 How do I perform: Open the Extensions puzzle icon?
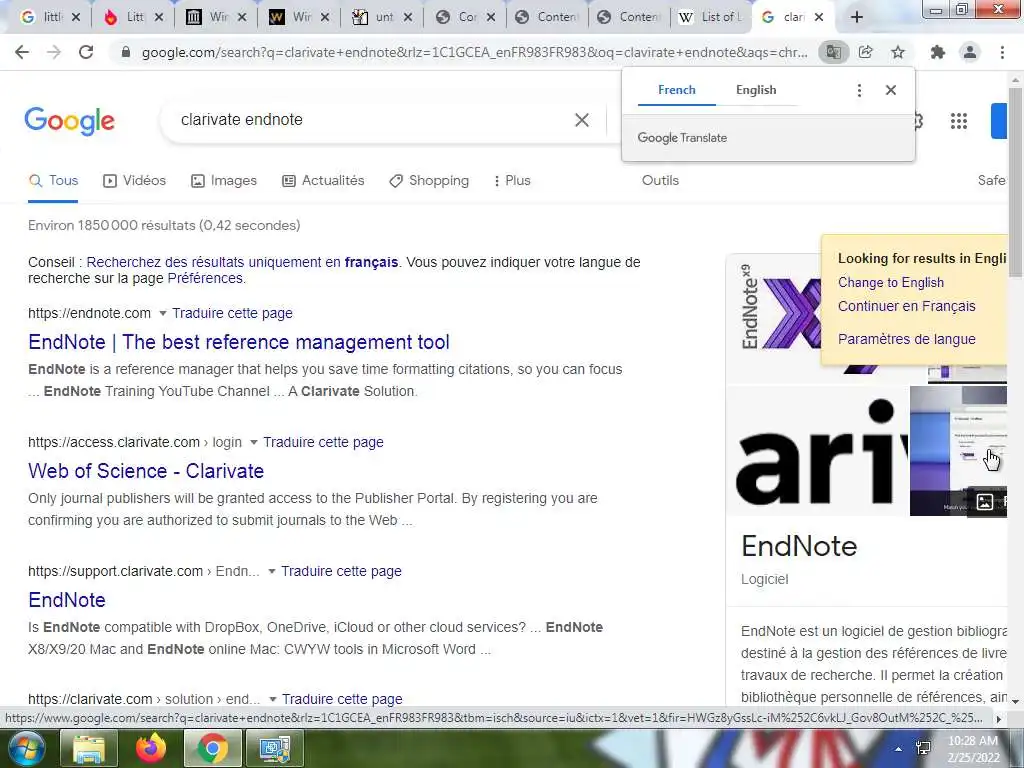938,52
